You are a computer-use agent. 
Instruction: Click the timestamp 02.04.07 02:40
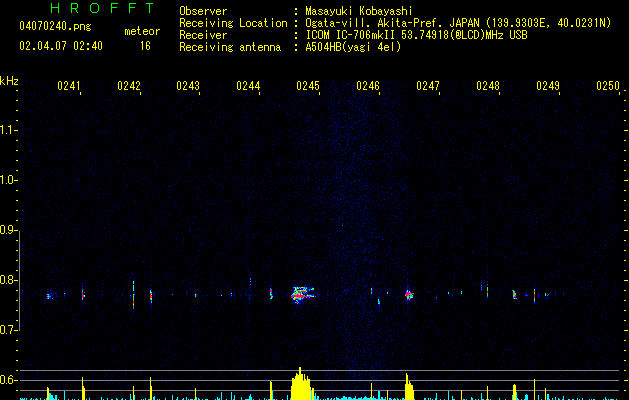click(61, 46)
